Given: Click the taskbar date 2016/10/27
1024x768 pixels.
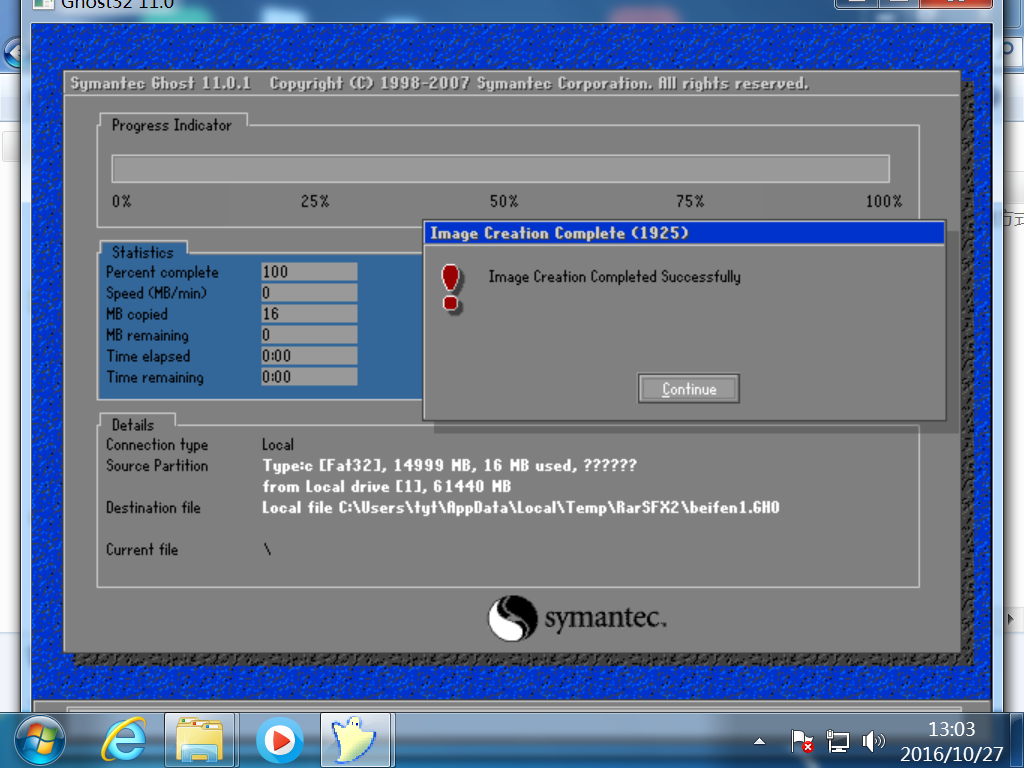Looking at the screenshot, I should (x=952, y=754).
